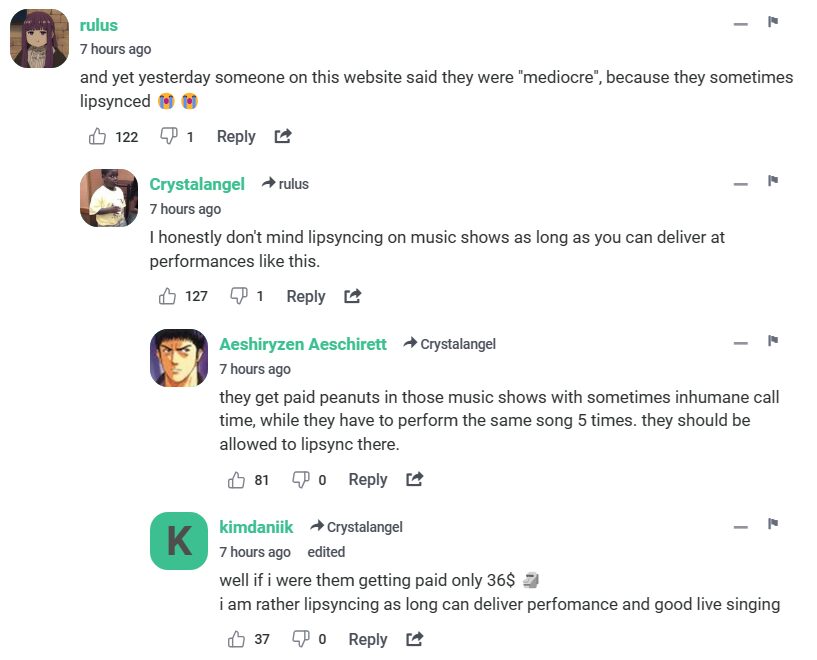The width and height of the screenshot is (817, 660).
Task: Flag Aeshiryzen Aeschirett's comment
Action: [773, 341]
